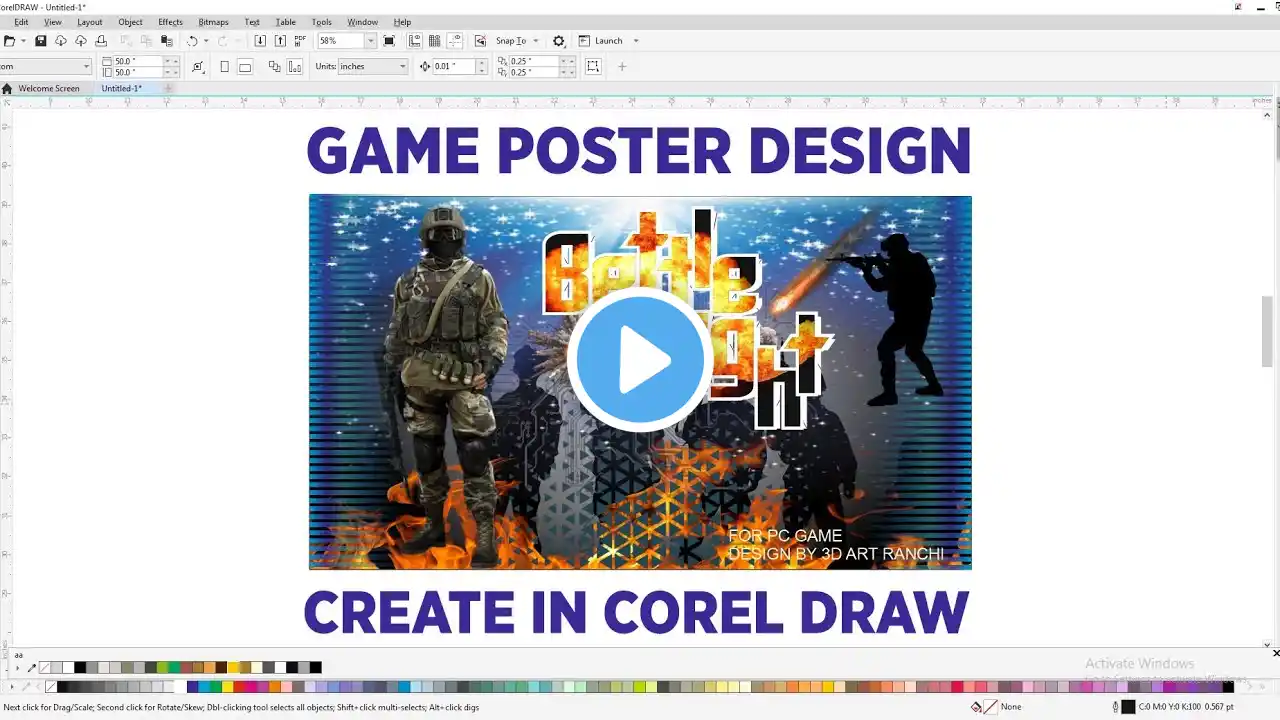Switch to the Welcome Screen tab

48,89
